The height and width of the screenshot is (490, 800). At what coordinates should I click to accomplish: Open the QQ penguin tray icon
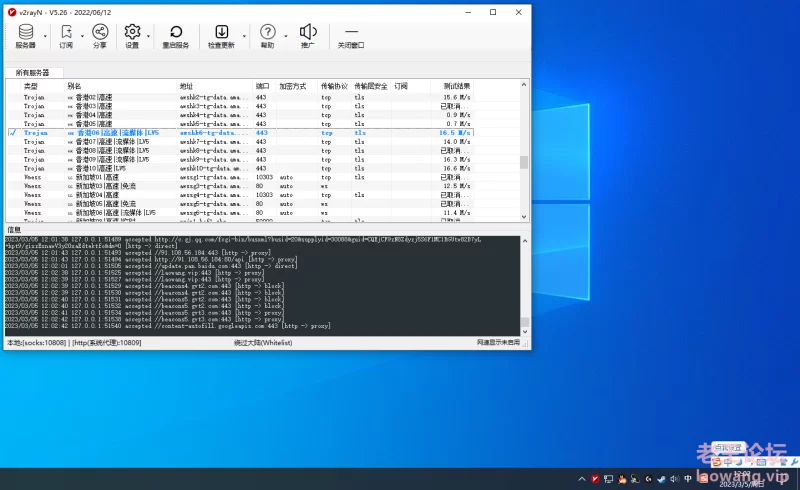[x=621, y=479]
